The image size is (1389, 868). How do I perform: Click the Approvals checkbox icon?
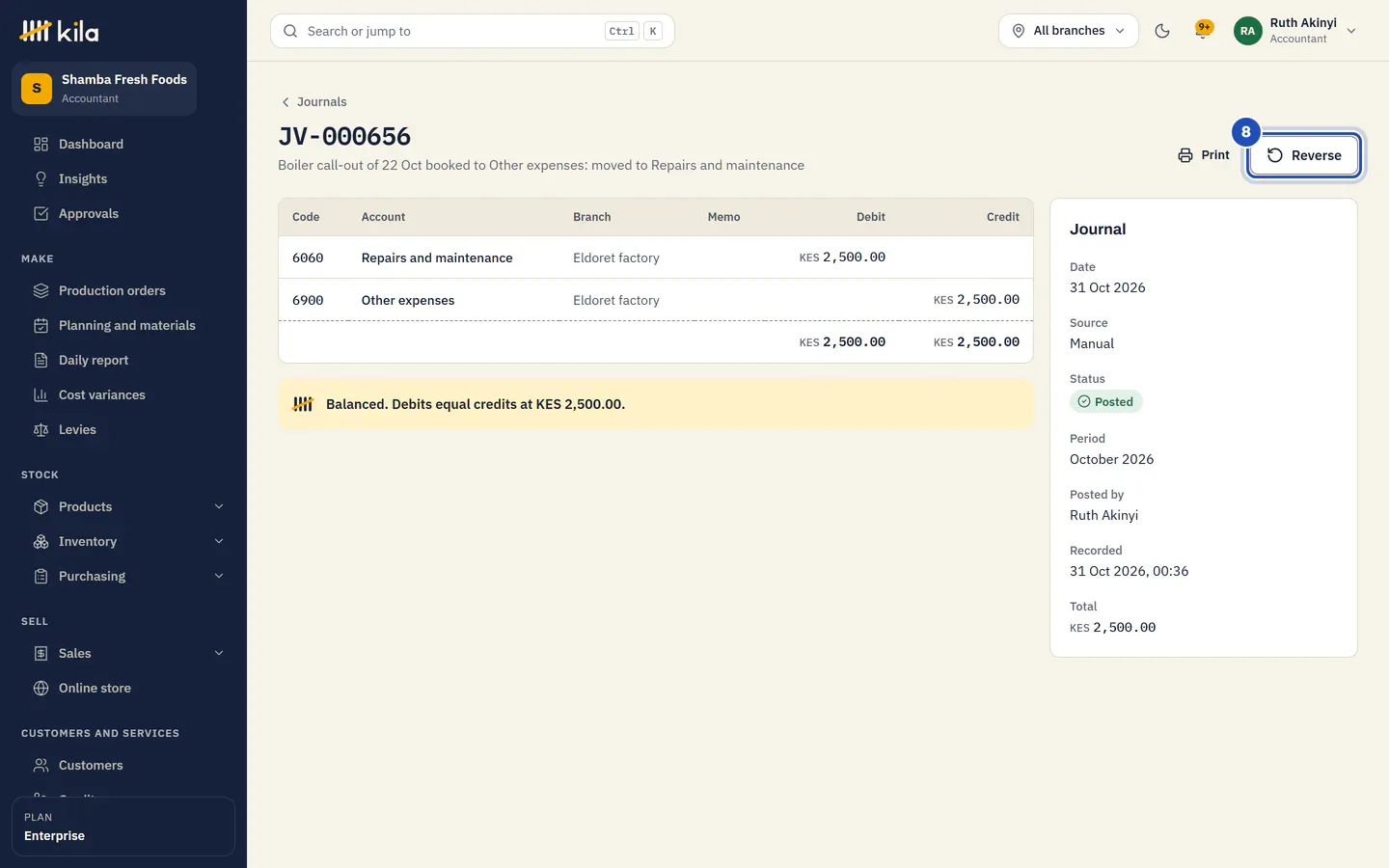point(41,213)
